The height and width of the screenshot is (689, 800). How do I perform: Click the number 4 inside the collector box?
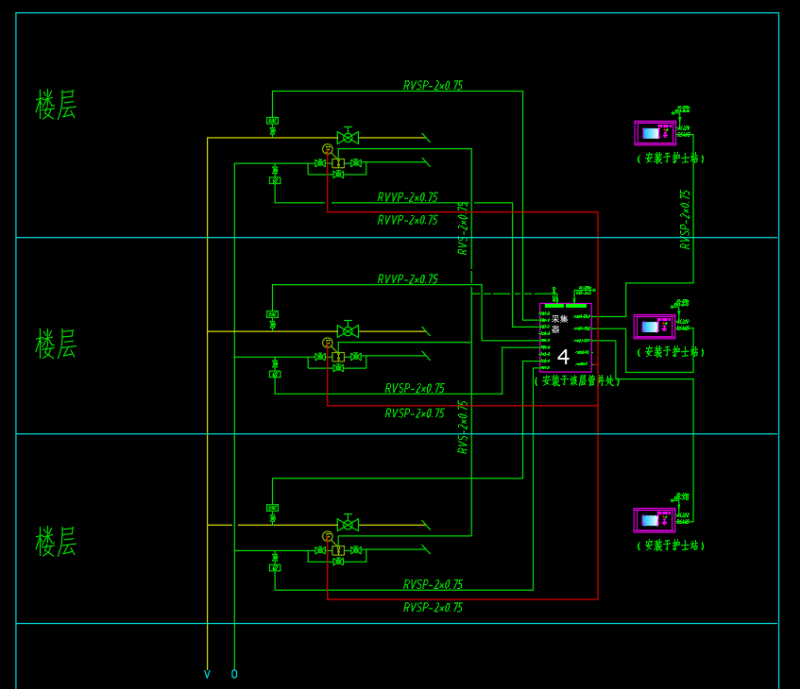tap(563, 356)
